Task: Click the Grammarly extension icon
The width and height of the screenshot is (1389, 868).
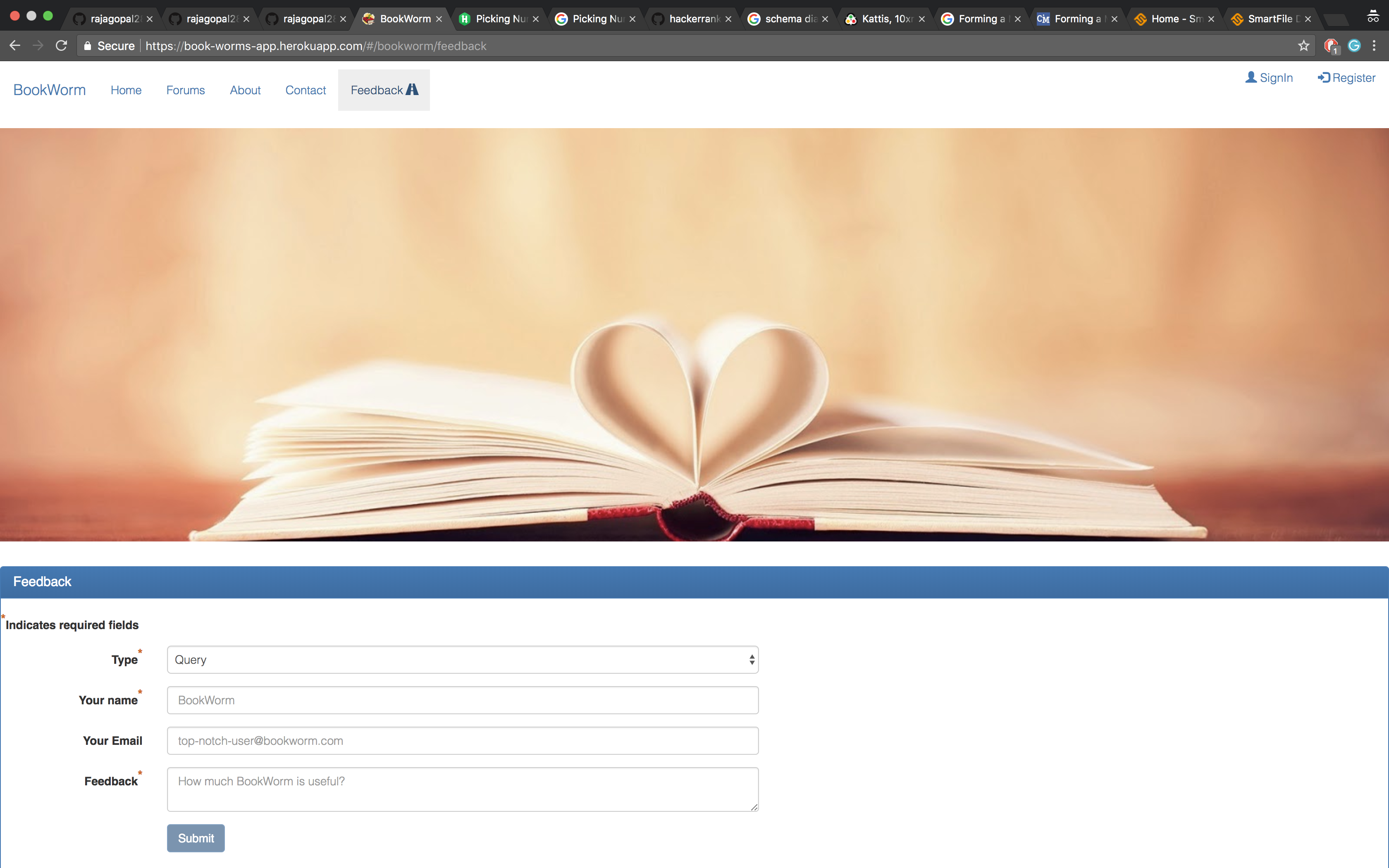Action: [1354, 46]
